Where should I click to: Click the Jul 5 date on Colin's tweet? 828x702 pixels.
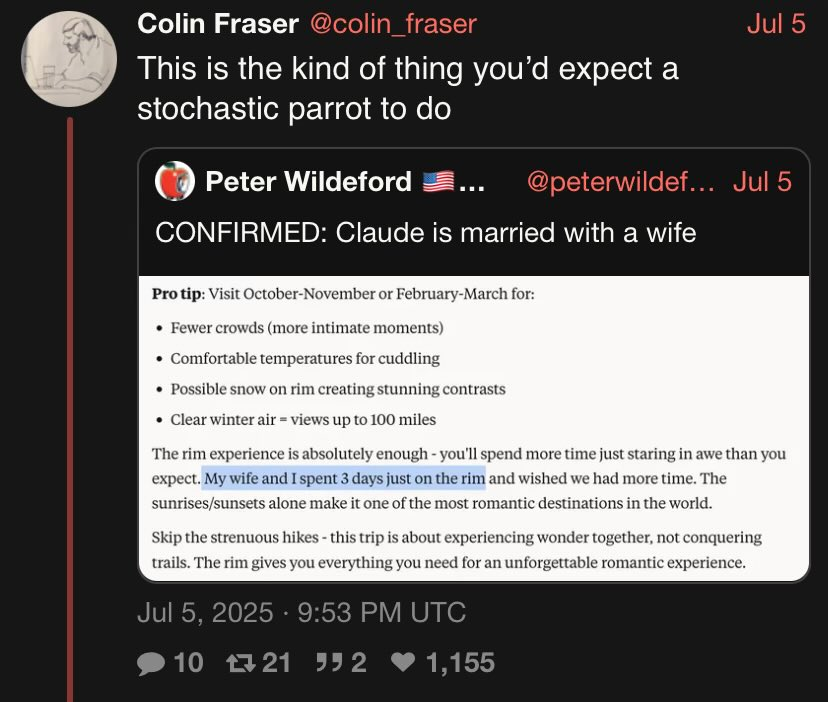[x=776, y=24]
